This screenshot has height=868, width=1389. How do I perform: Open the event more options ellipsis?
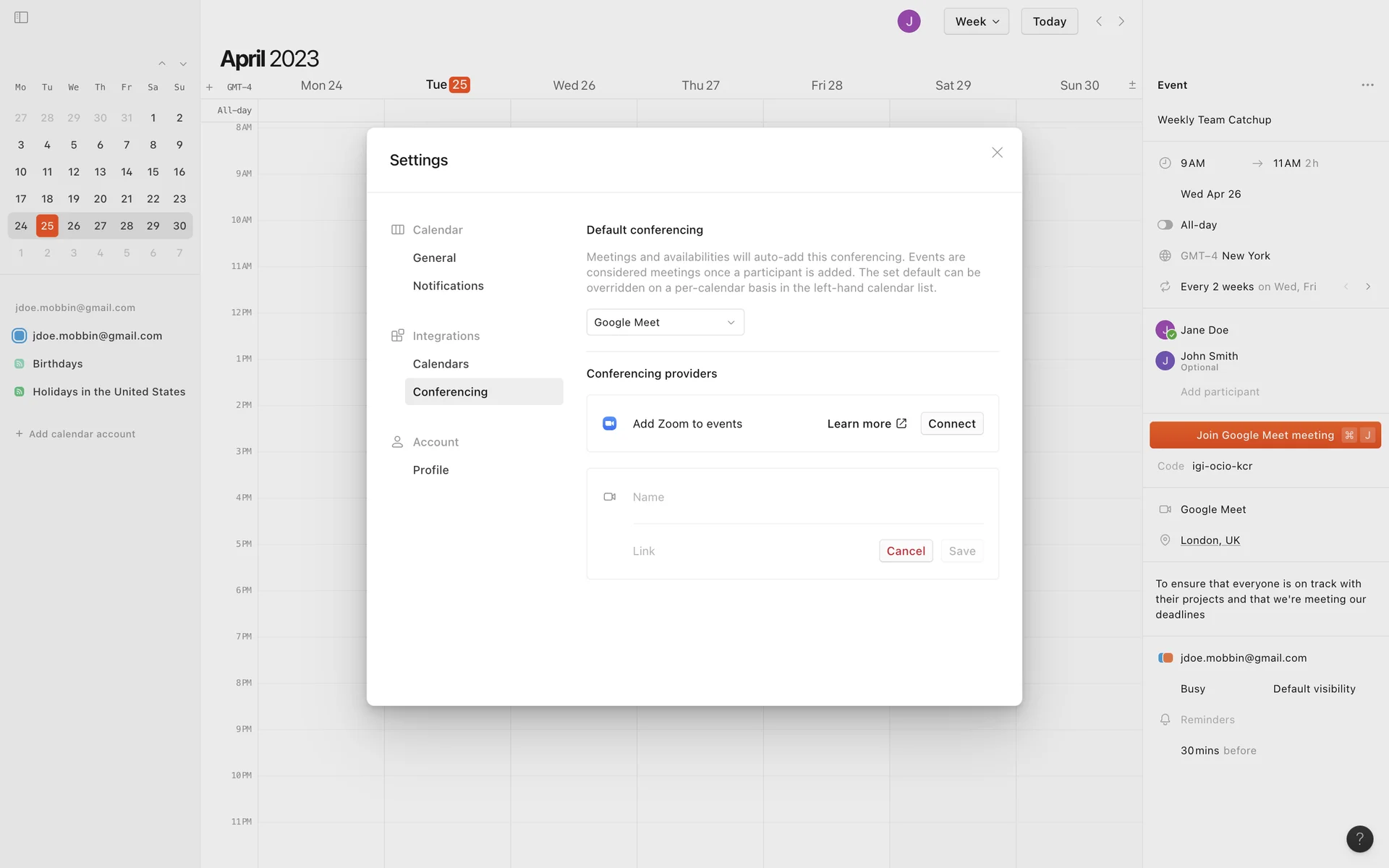click(1367, 85)
